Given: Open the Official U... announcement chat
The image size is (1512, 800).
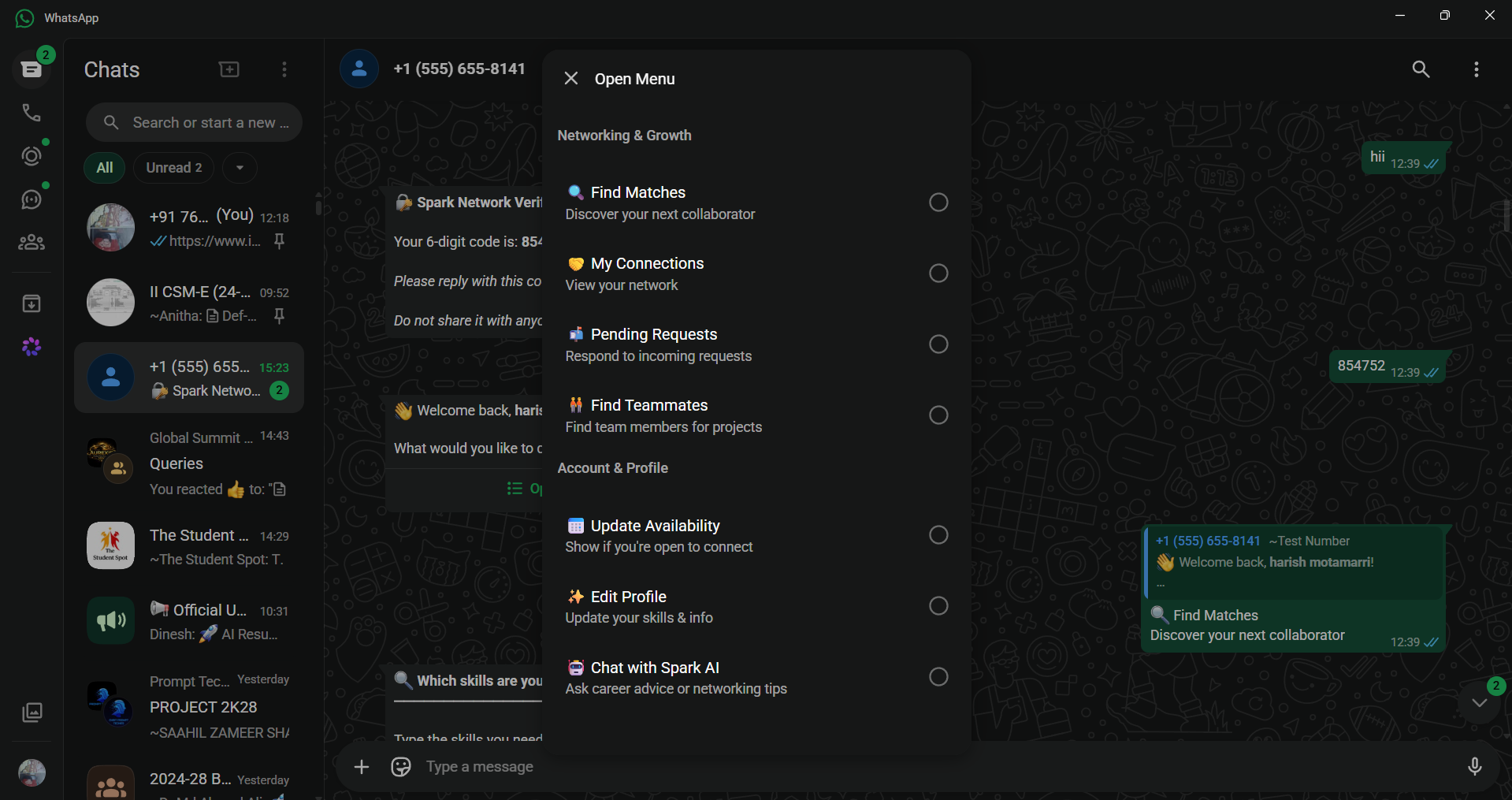Looking at the screenshot, I should pyautogui.click(x=189, y=621).
